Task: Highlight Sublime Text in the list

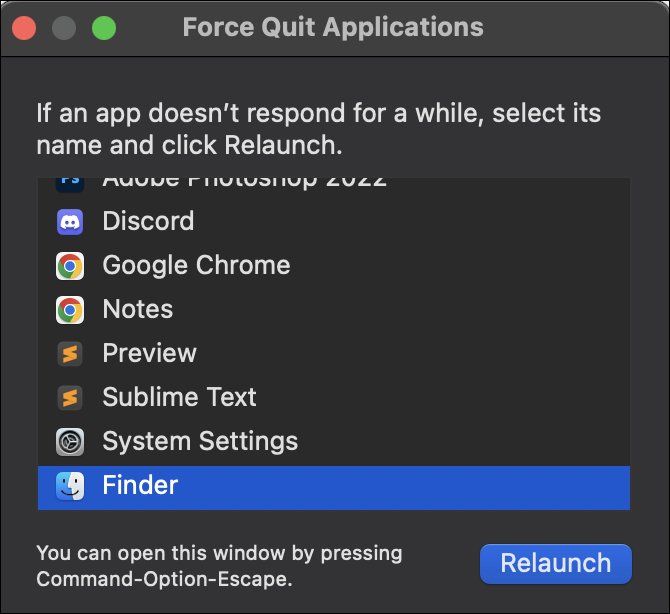Action: coord(334,398)
